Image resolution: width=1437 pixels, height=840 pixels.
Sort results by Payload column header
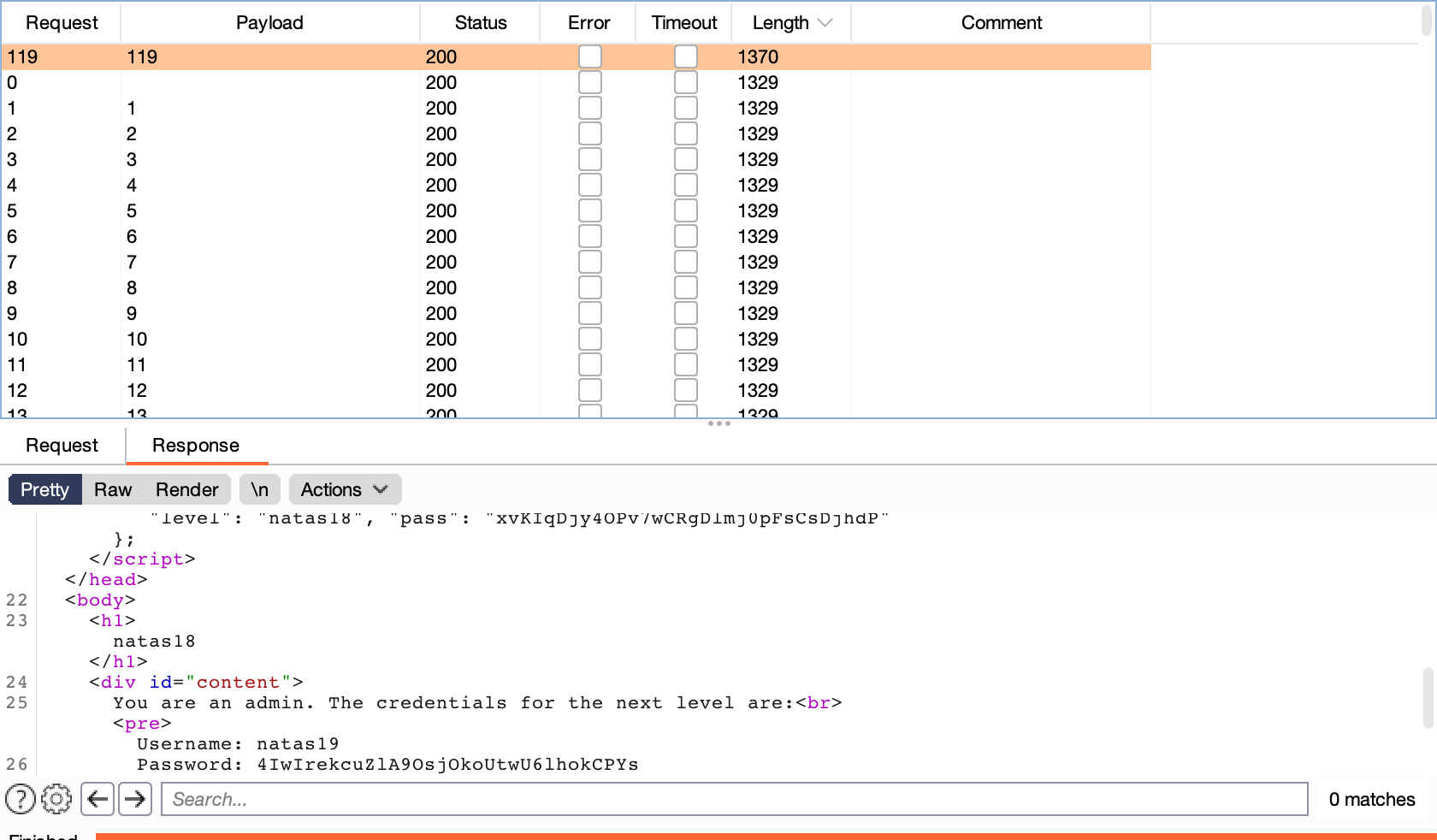click(269, 23)
